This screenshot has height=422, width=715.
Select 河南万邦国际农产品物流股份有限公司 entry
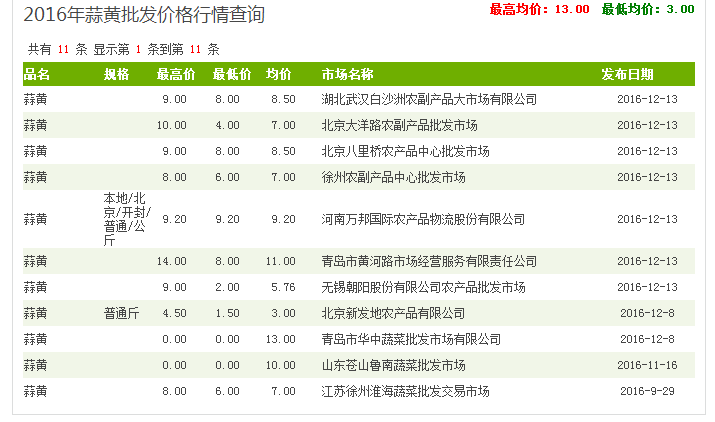click(x=423, y=219)
